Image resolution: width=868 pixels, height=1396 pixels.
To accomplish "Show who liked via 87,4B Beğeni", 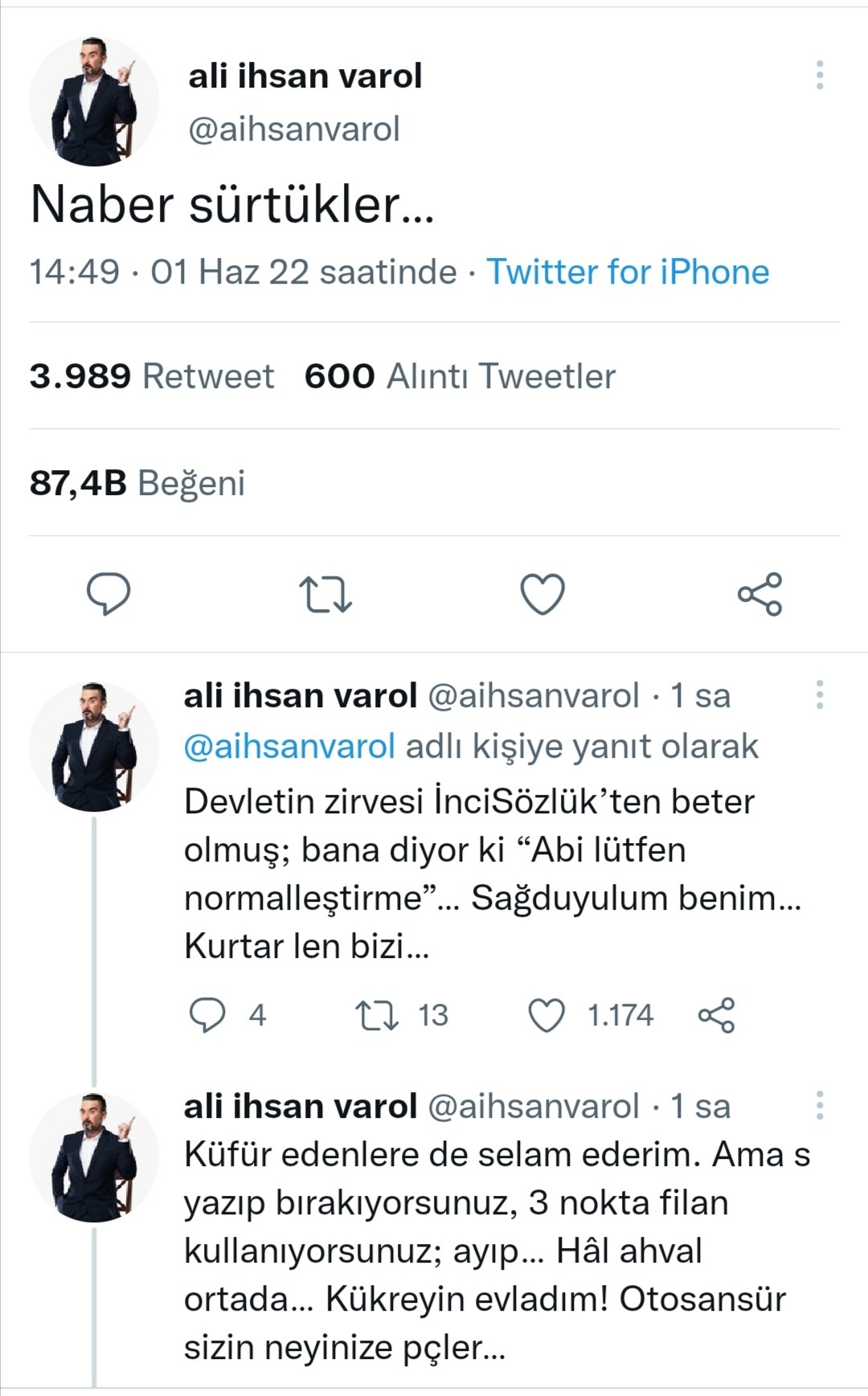I will 137,483.
